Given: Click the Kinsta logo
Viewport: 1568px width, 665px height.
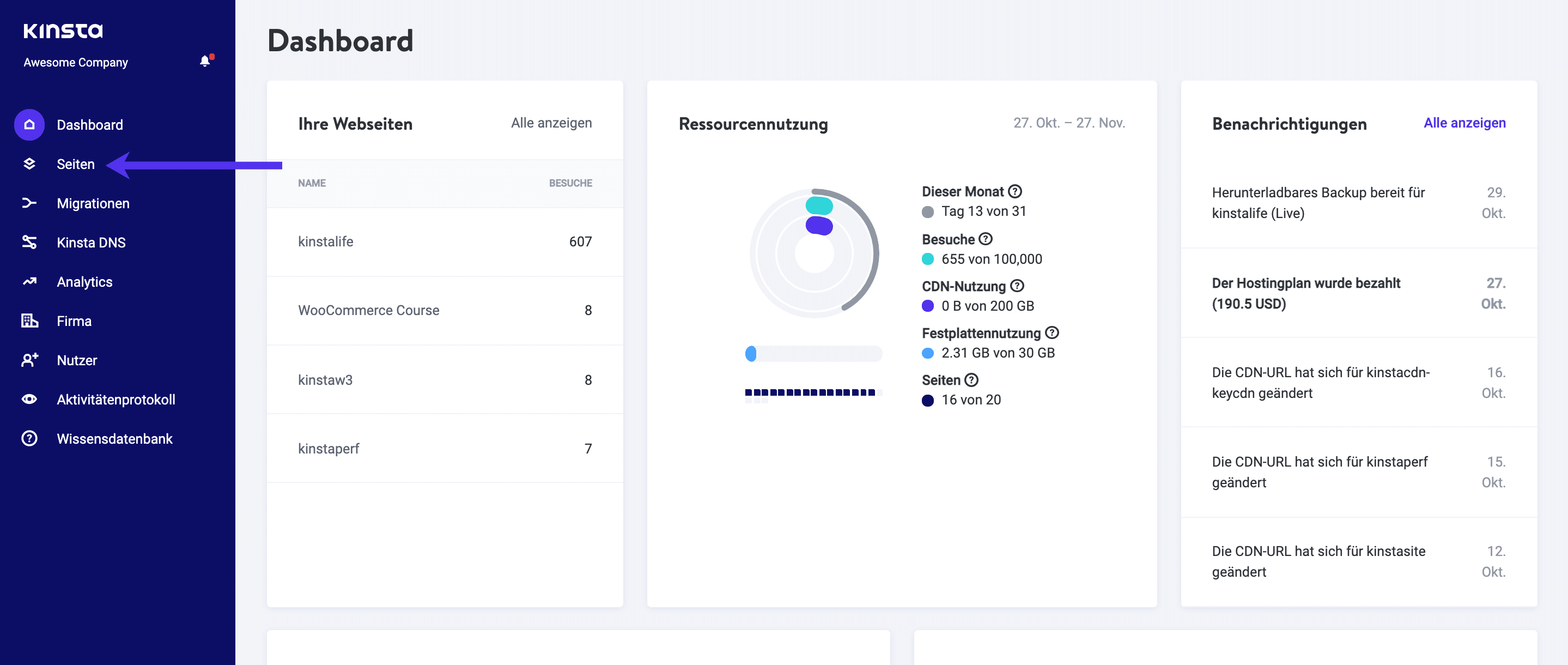Looking at the screenshot, I should tap(63, 31).
